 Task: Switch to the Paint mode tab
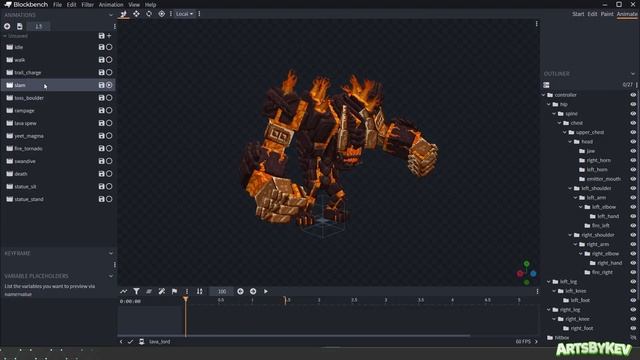(x=607, y=14)
